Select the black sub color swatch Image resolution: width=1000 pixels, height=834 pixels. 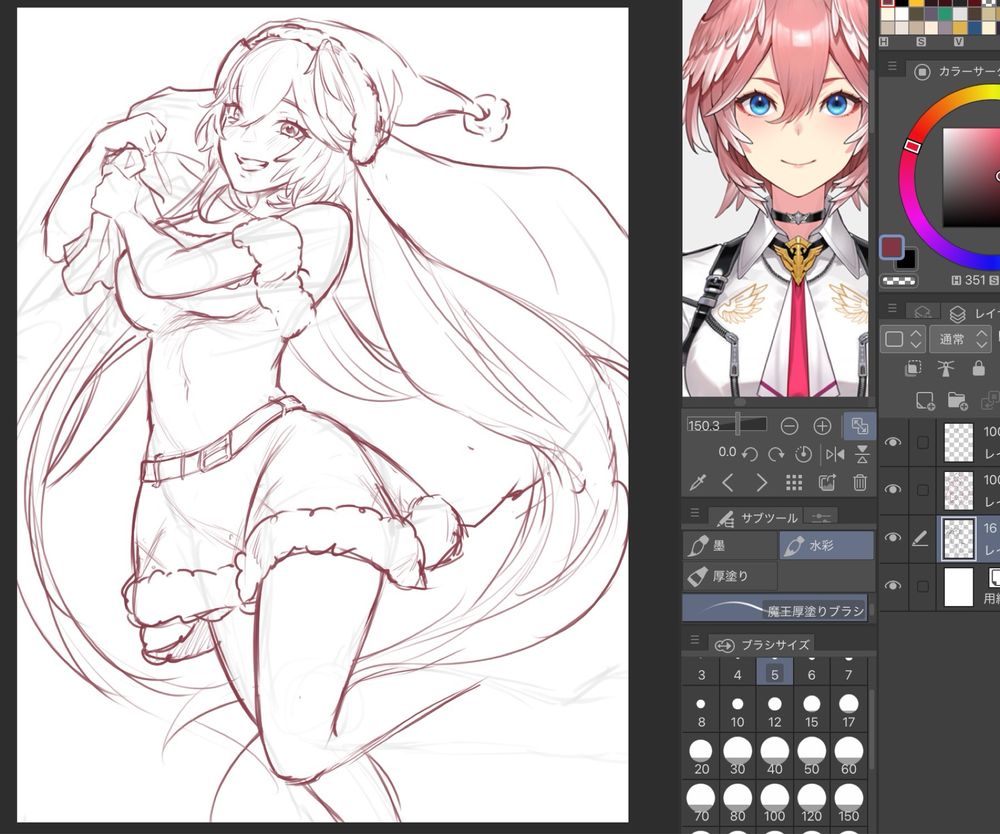(908, 260)
